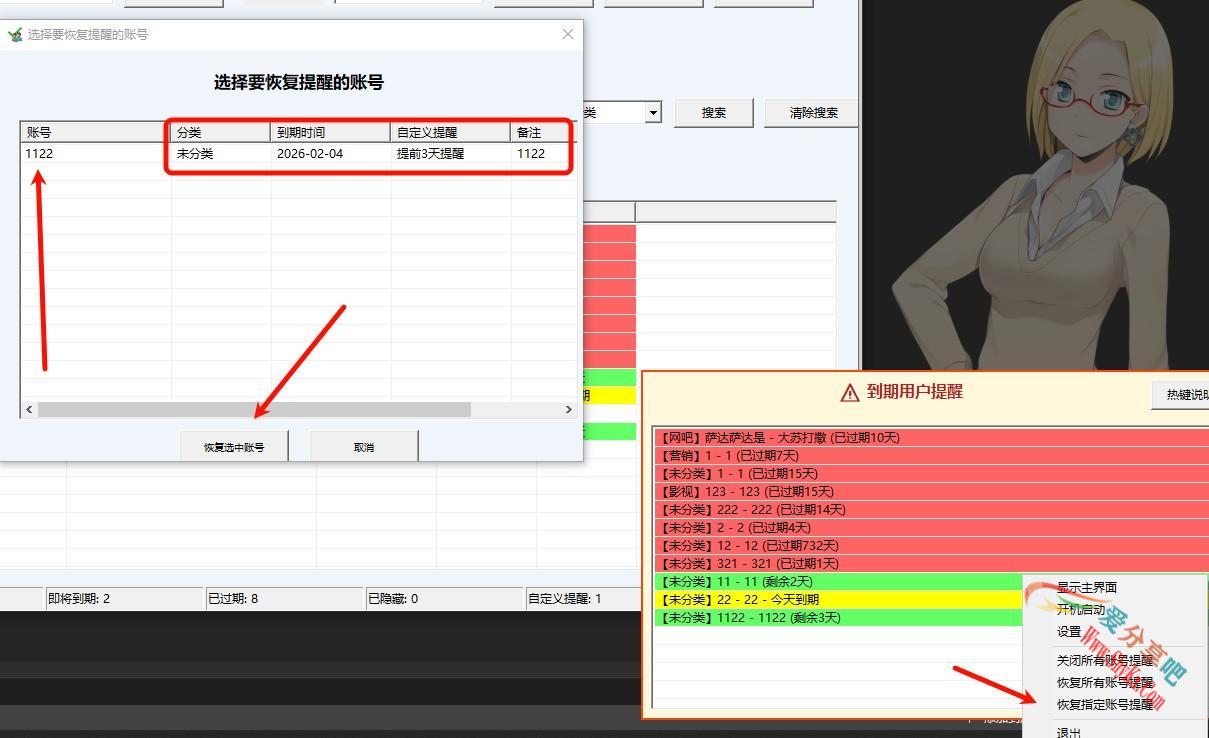Click the expired entry 【影视】123 - 123

point(750,491)
